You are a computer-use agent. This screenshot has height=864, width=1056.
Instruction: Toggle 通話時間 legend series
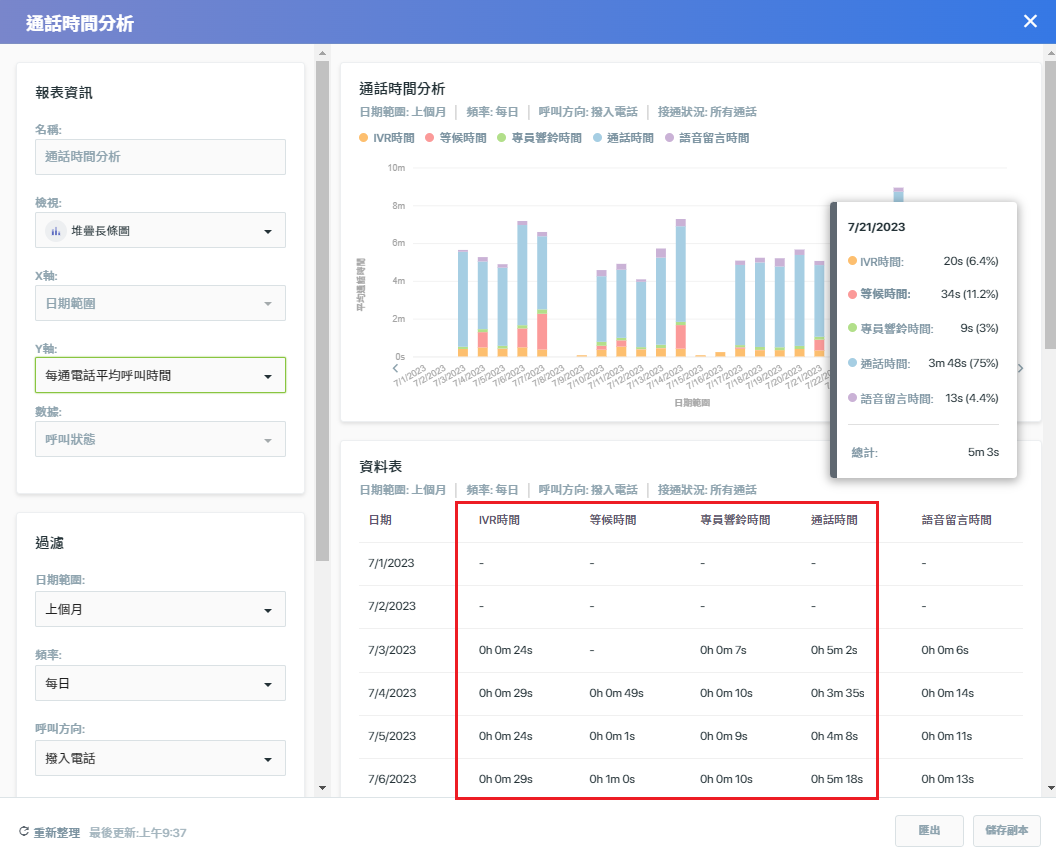624,138
